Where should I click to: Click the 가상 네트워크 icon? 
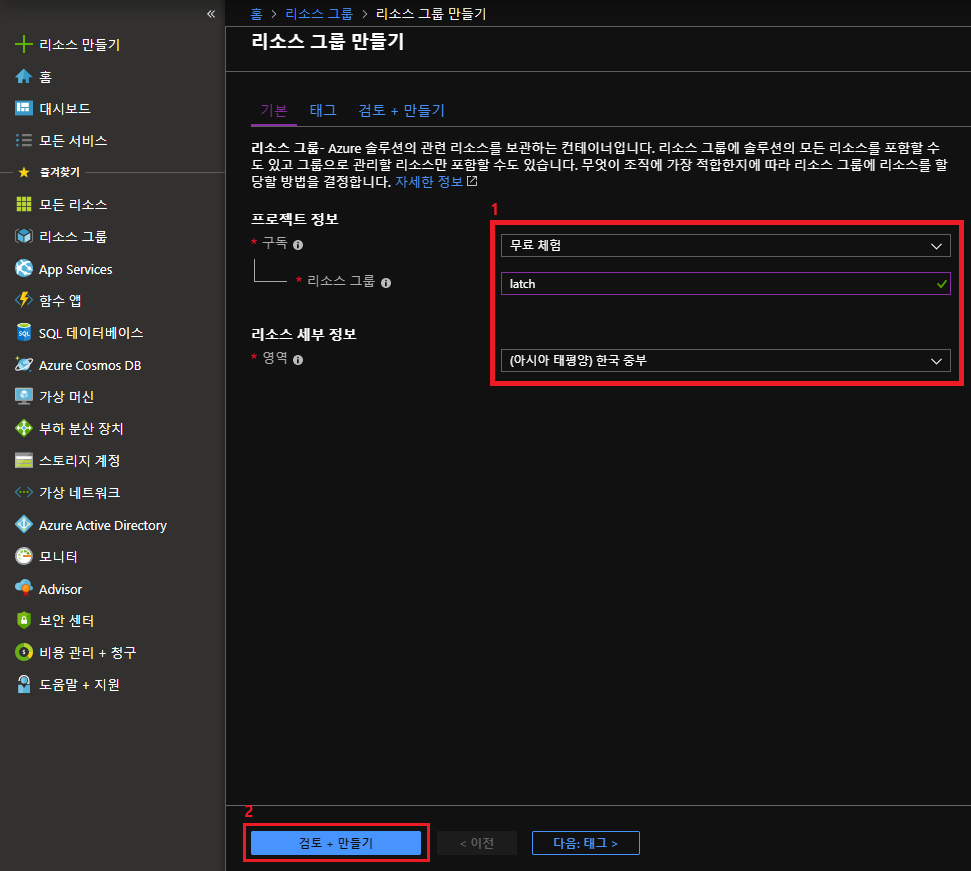pos(24,493)
